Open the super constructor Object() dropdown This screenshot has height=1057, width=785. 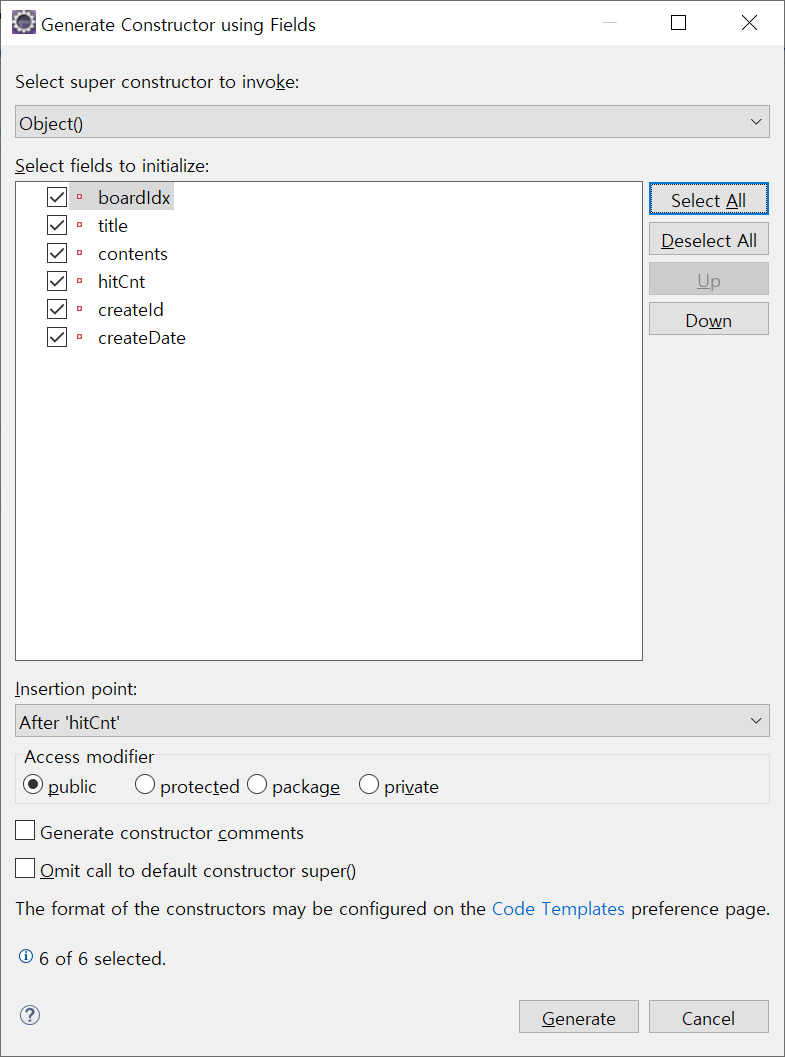click(392, 122)
